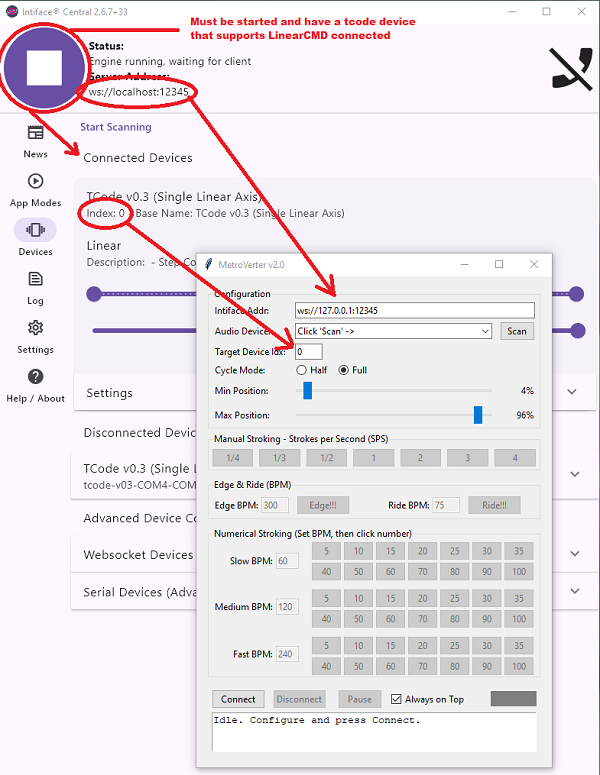Image resolution: width=600 pixels, height=775 pixels.
Task: Click the Scan button in MetroVerter
Action: click(x=517, y=331)
